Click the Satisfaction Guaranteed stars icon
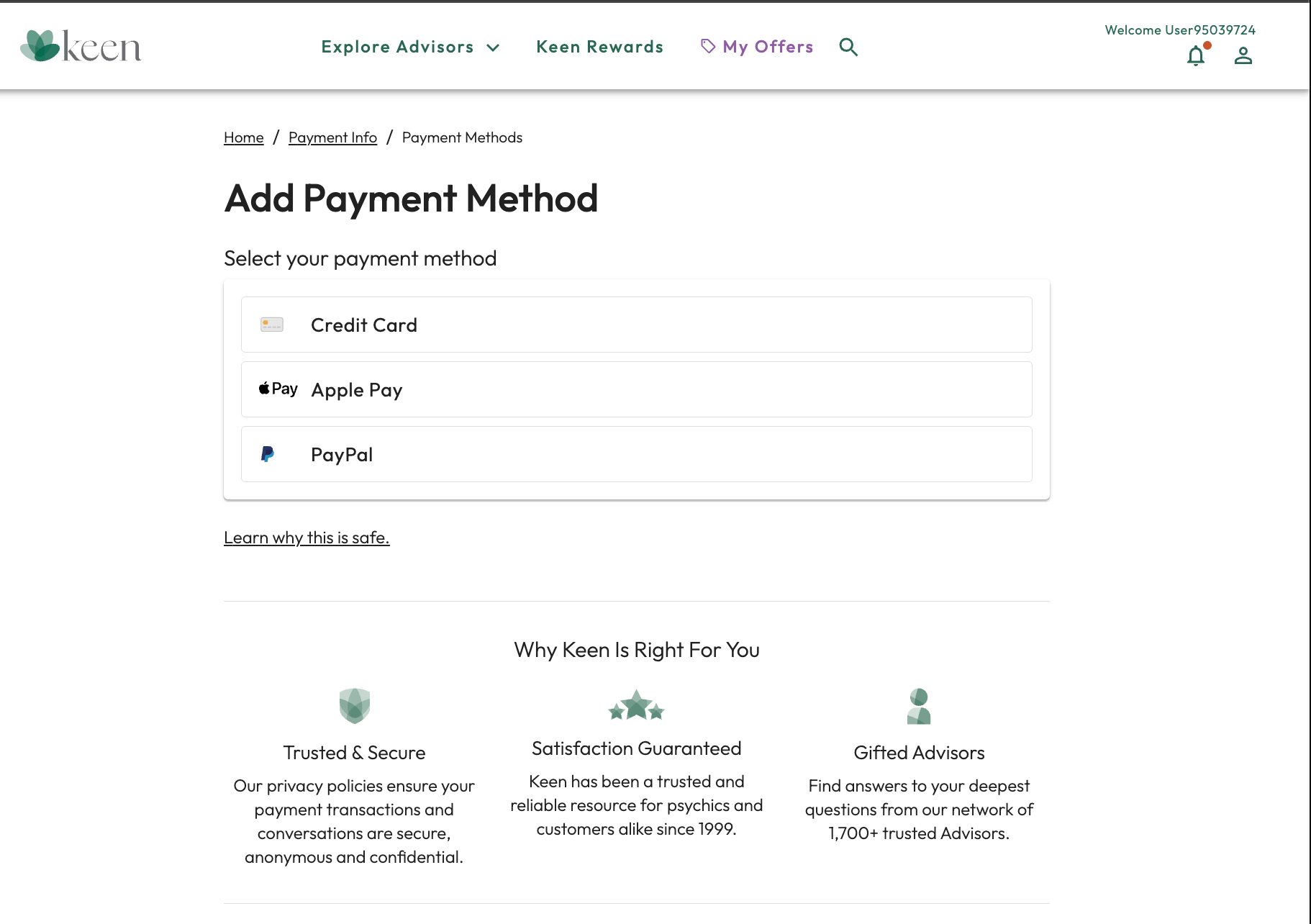This screenshot has width=1311, height=924. [x=636, y=705]
